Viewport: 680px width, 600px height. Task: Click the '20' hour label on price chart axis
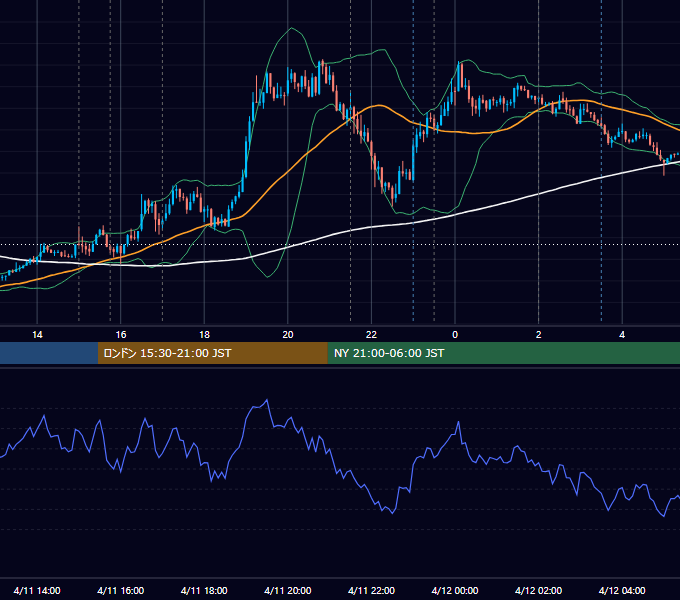click(x=288, y=335)
